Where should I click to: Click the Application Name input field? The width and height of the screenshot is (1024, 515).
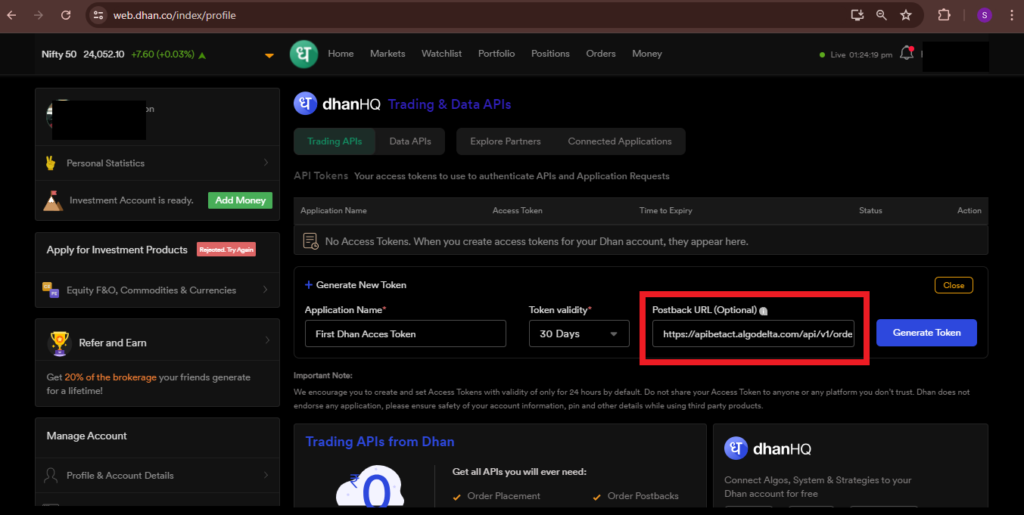tap(406, 334)
